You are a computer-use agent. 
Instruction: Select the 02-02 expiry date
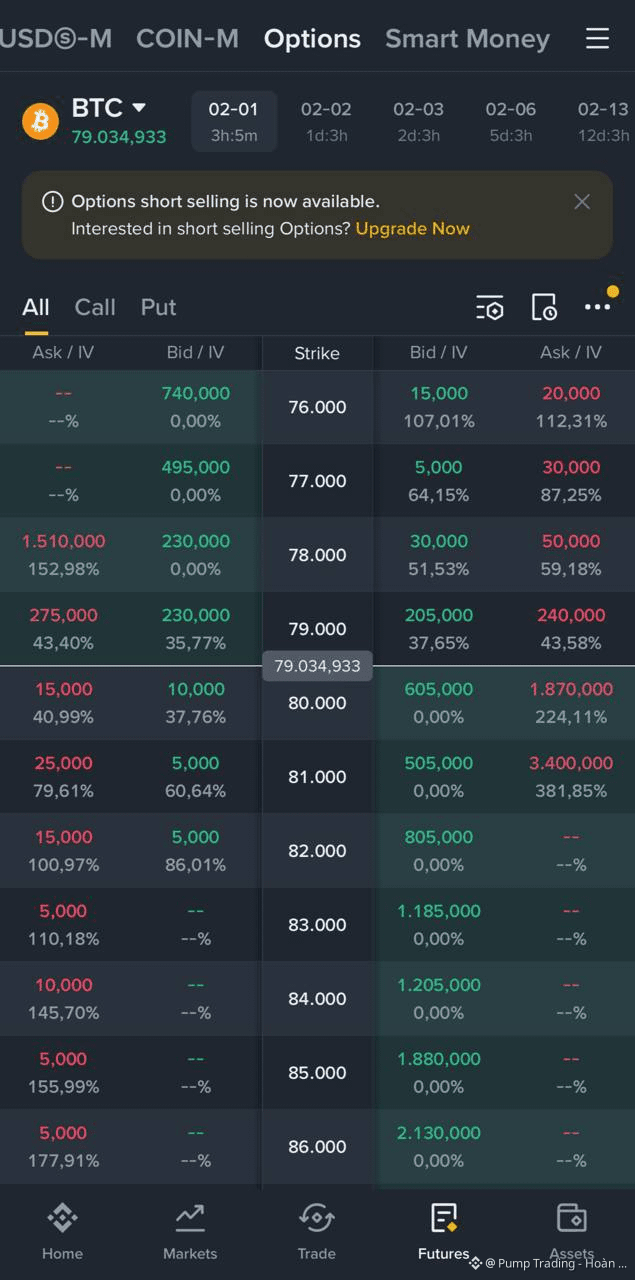326,121
